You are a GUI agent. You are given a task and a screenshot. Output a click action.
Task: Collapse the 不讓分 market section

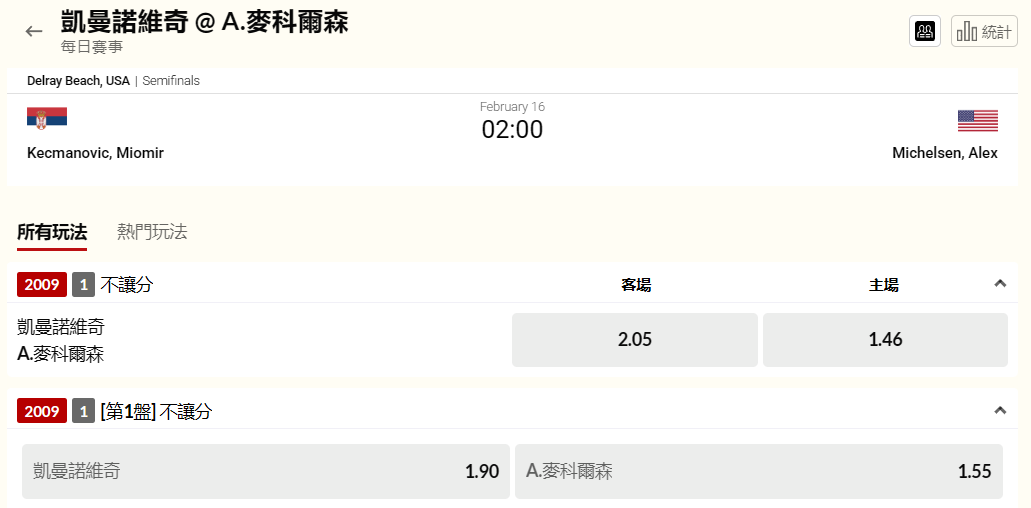click(x=1000, y=284)
